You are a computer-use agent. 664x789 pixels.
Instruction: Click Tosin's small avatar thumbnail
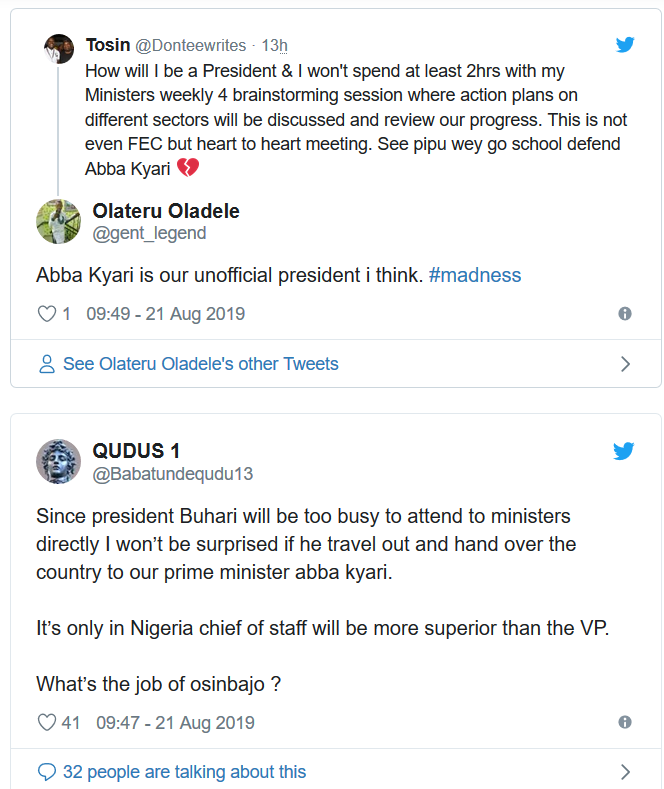pos(59,48)
